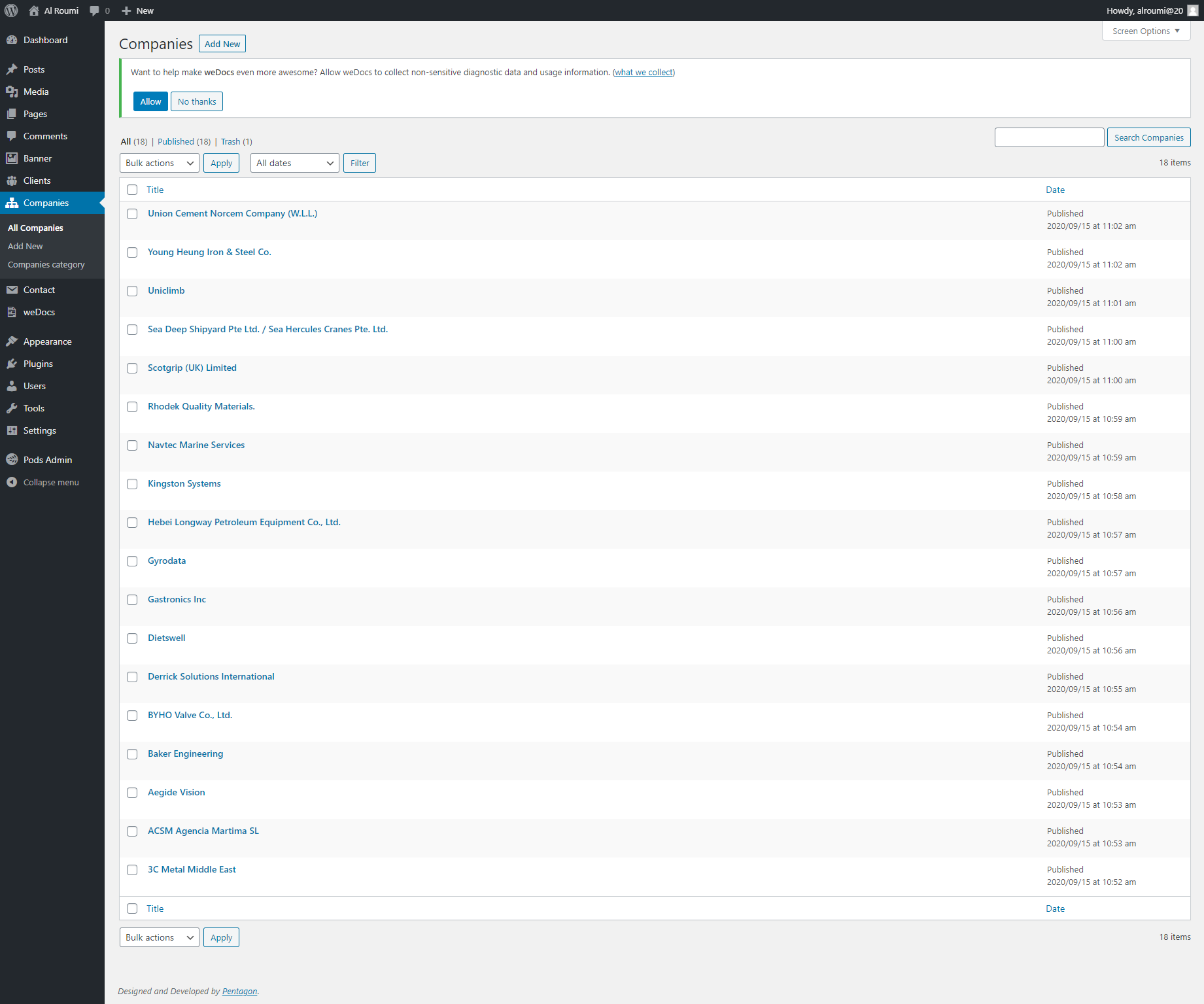Screen dimensions: 1204x1004
Task: Click the WordPress logo icon
Action: click(x=11, y=10)
